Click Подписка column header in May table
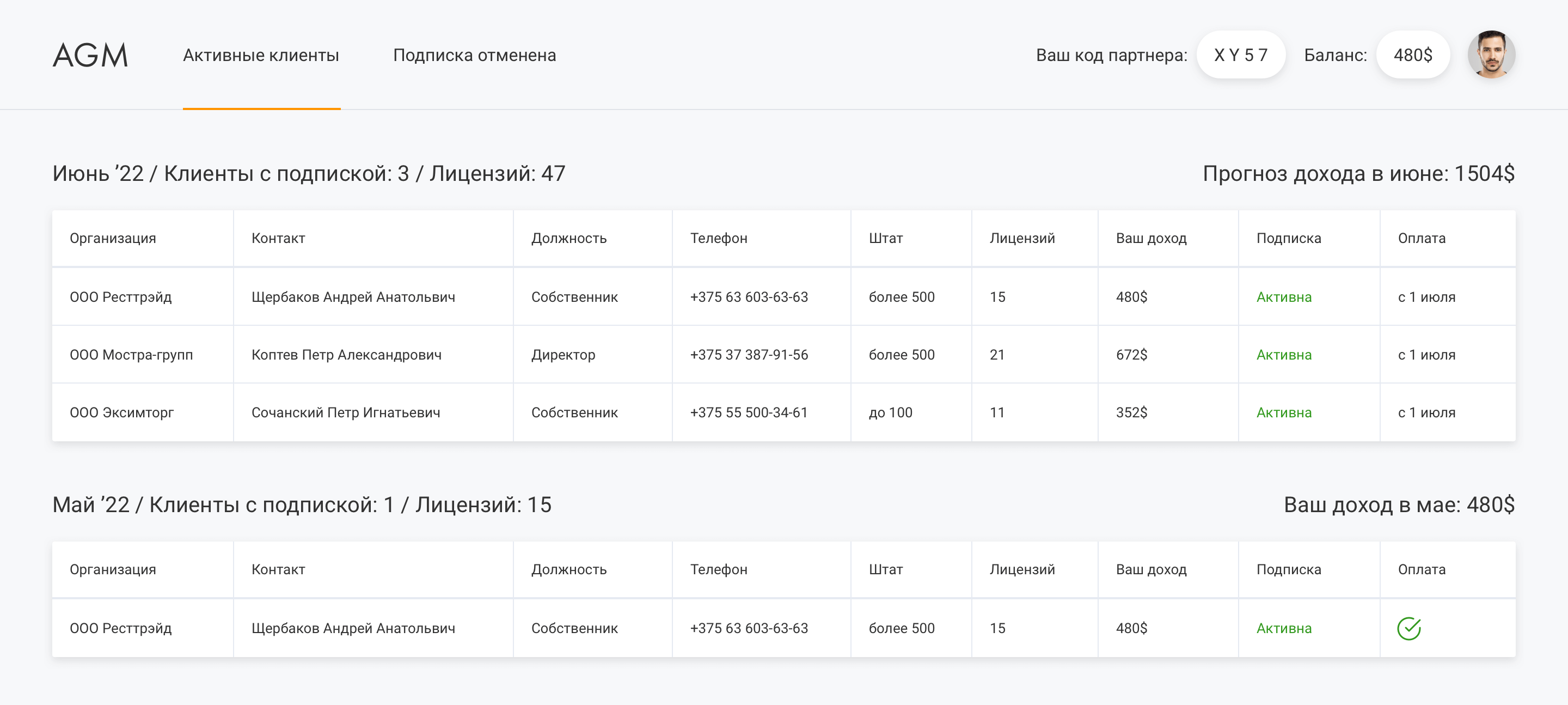1568x705 pixels. pos(1289,569)
